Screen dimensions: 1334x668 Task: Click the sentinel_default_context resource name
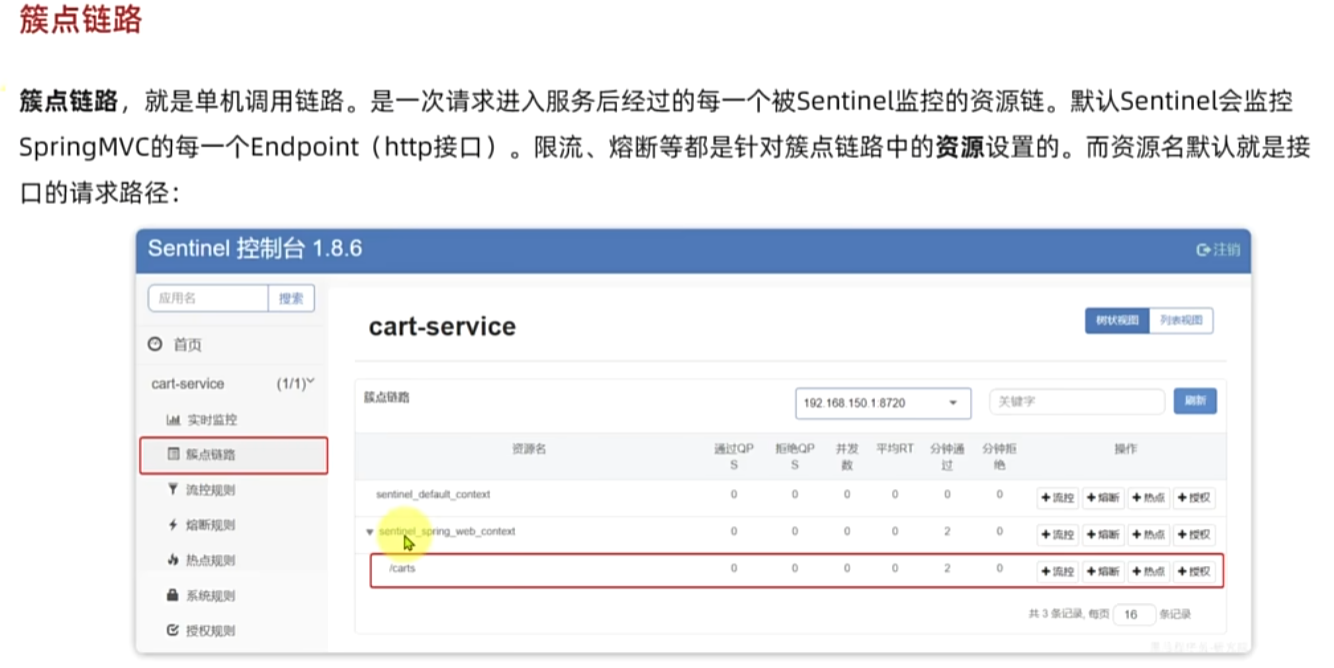pyautogui.click(x=433, y=494)
